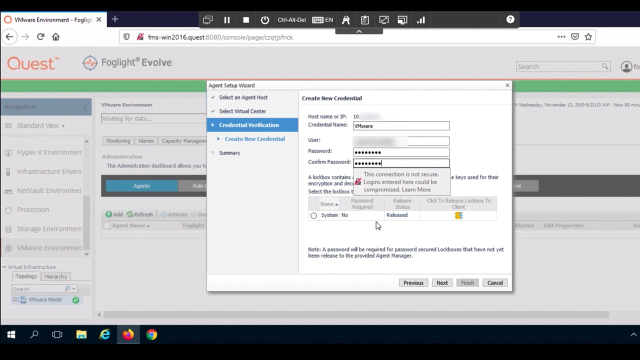Reload the browser page
Viewport: 640px width, 360px height.
tap(40, 37)
